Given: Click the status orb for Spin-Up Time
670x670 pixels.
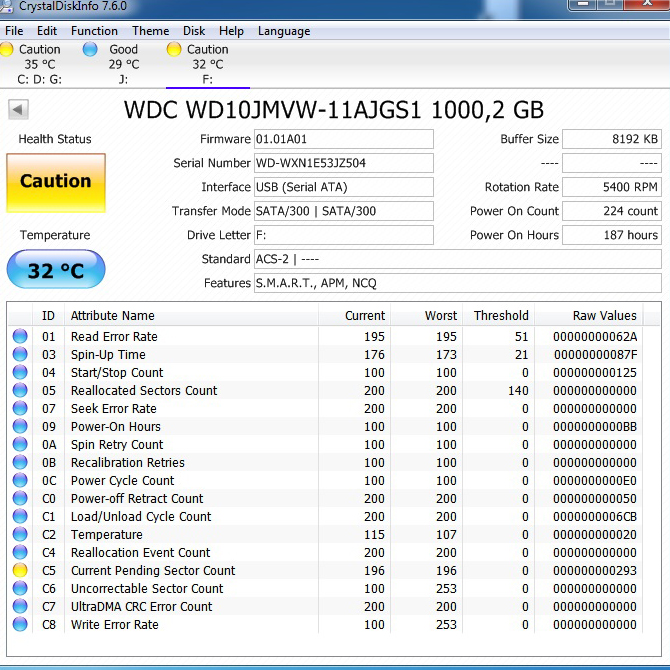Looking at the screenshot, I should tap(20, 354).
